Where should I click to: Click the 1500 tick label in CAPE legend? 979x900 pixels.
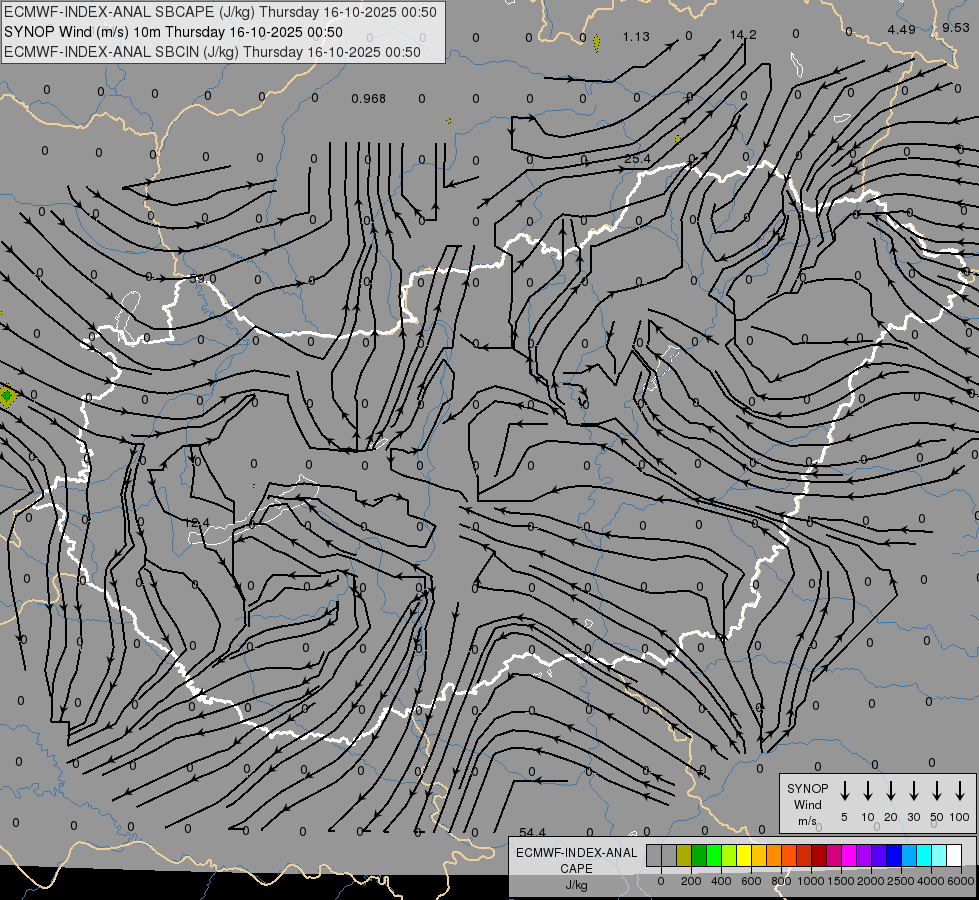tap(840, 881)
